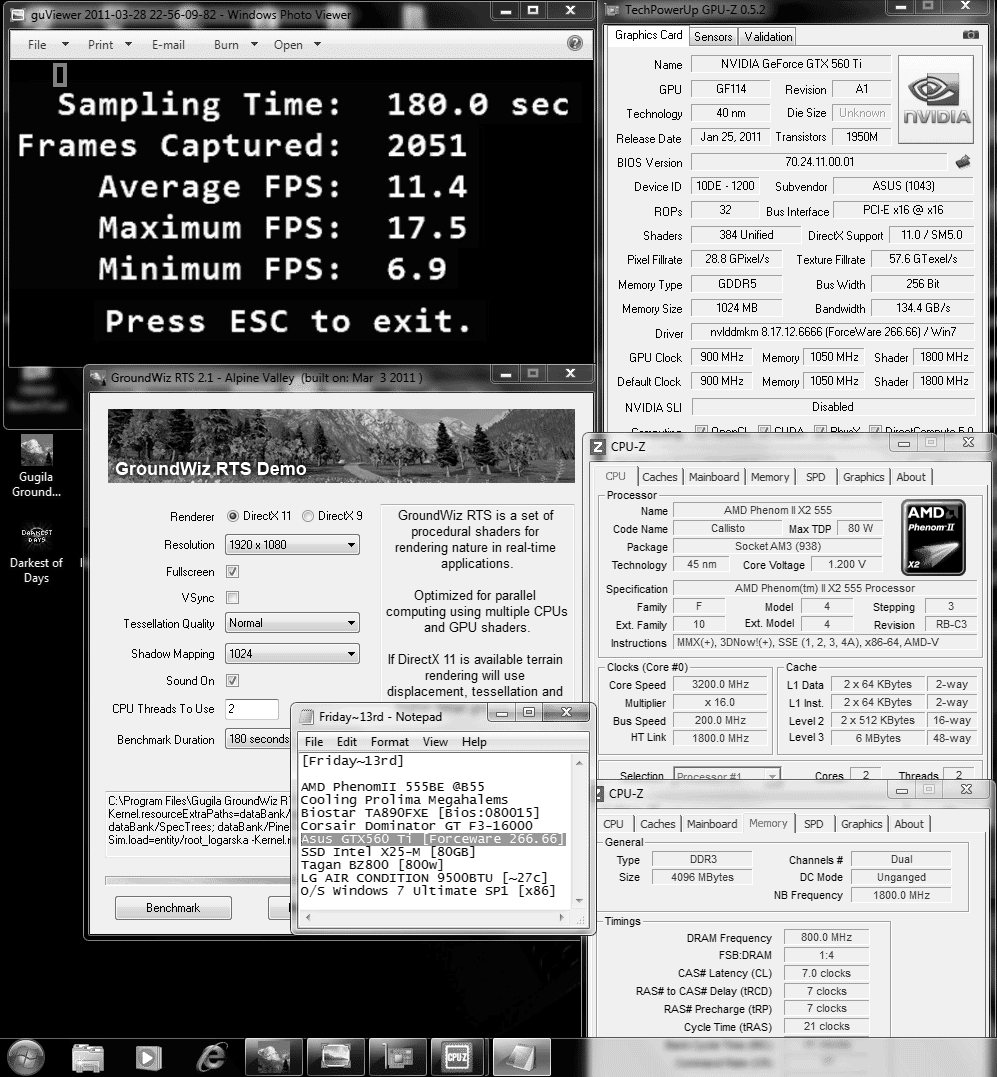Viewport: 997px width, 1077px height.
Task: Toggle the Sound On checkbox
Action: pos(233,681)
